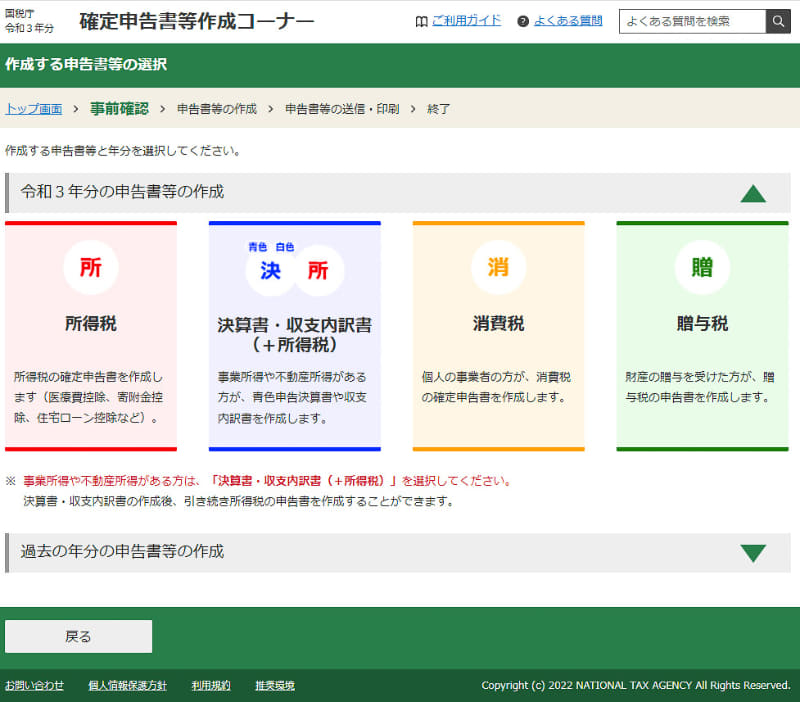
Task: Select the 所得税 (income tax) card icon
Action: [91, 268]
